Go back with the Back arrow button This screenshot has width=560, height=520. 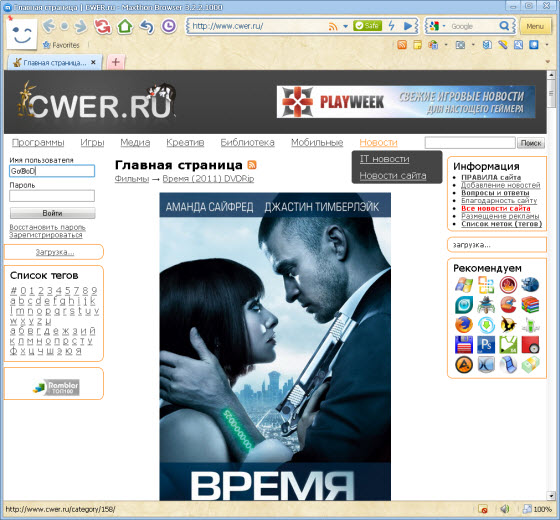coord(49,26)
